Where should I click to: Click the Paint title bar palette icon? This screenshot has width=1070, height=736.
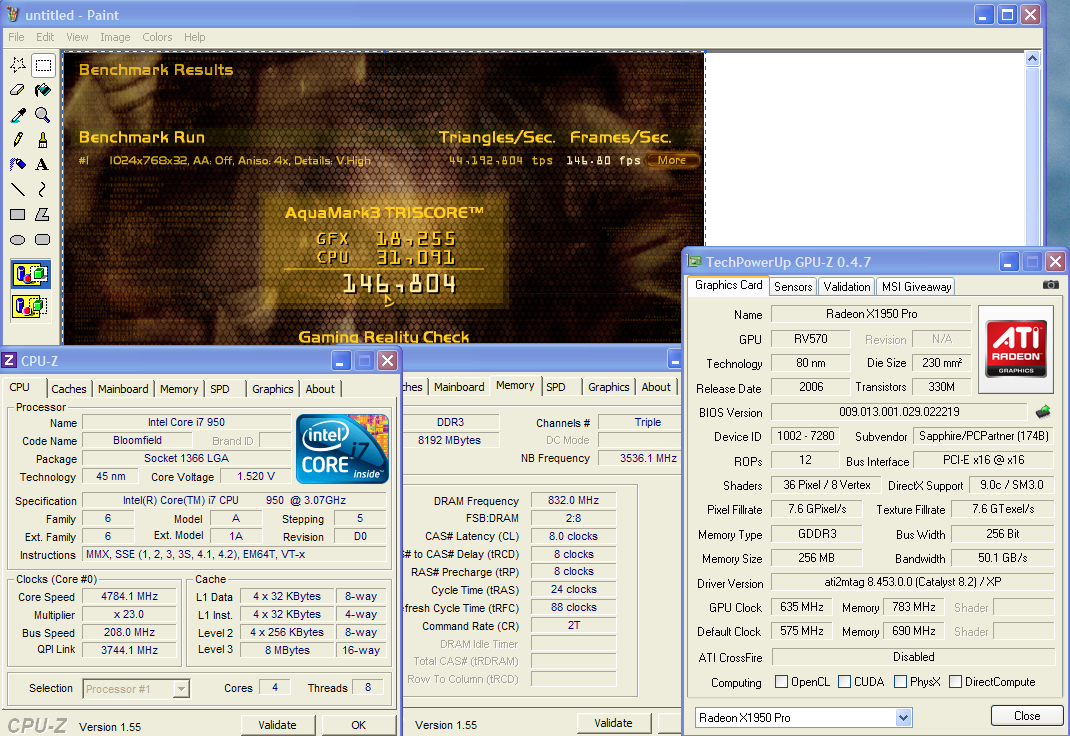pyautogui.click(x=13, y=14)
